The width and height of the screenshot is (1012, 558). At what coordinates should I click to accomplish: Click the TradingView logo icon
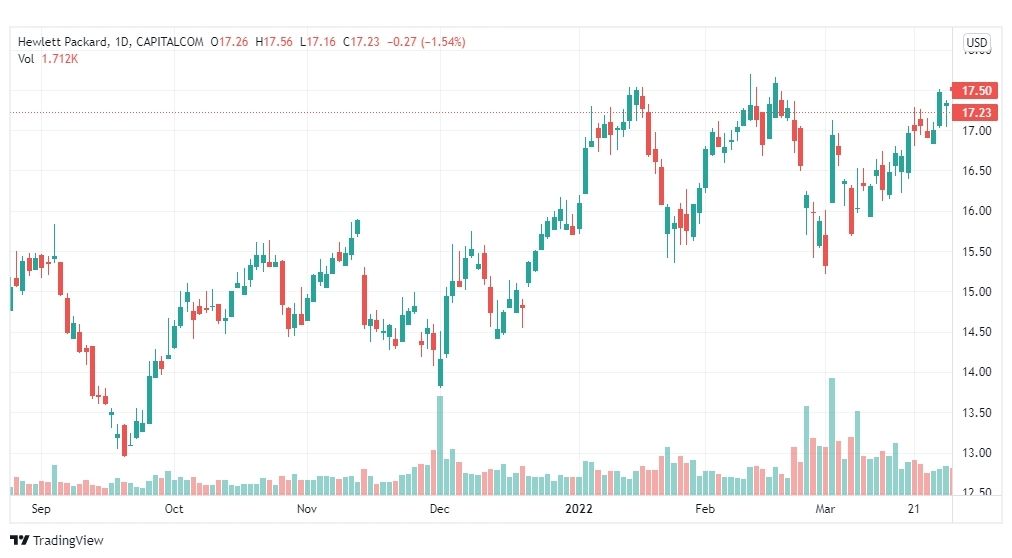point(19,541)
